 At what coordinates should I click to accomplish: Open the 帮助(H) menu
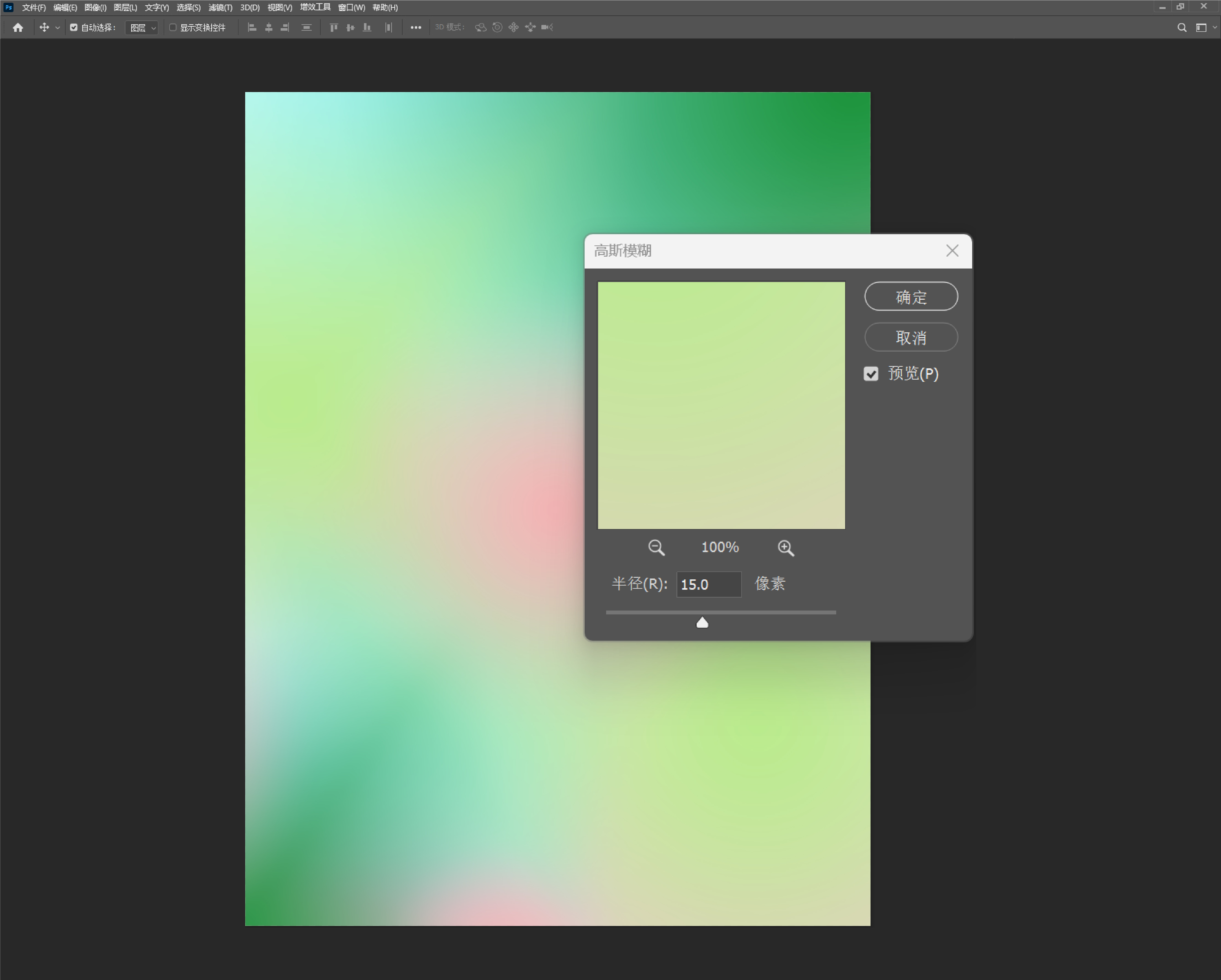click(x=385, y=7)
